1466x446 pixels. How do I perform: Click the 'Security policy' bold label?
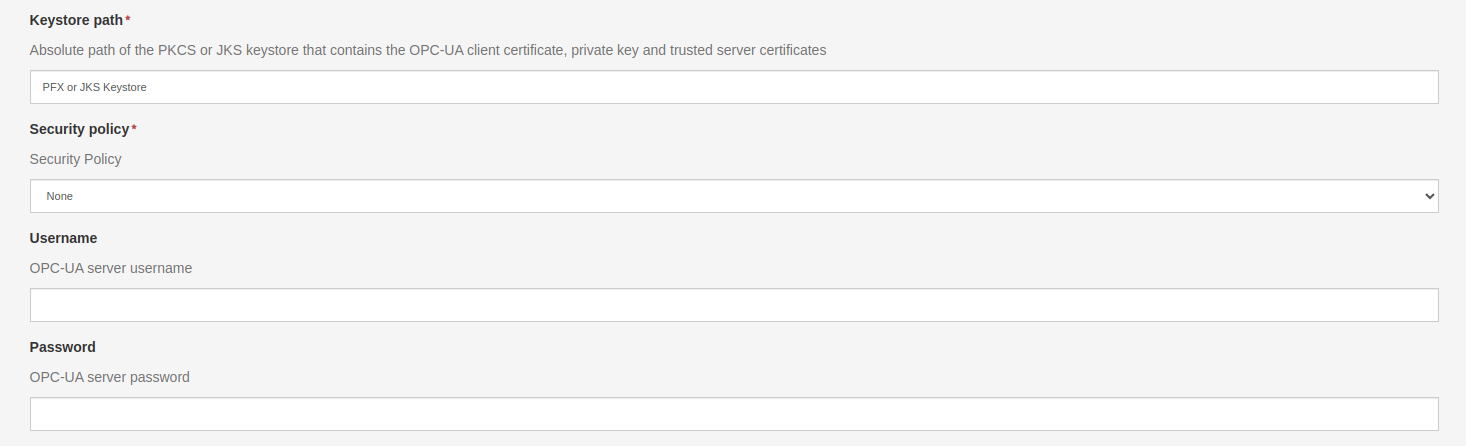point(79,129)
